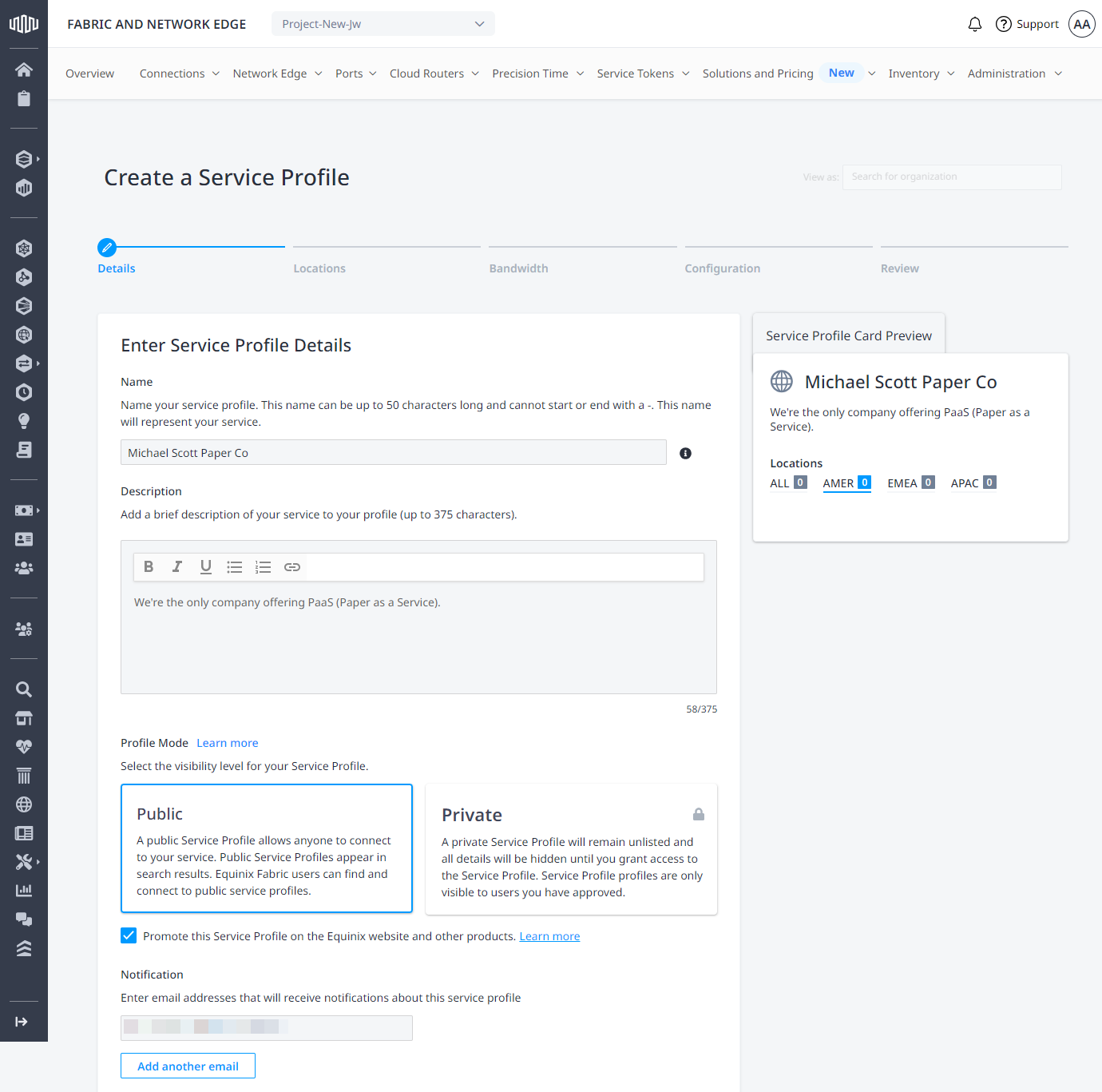
Task: Select ALL locations filter in card preview
Action: coord(789,483)
